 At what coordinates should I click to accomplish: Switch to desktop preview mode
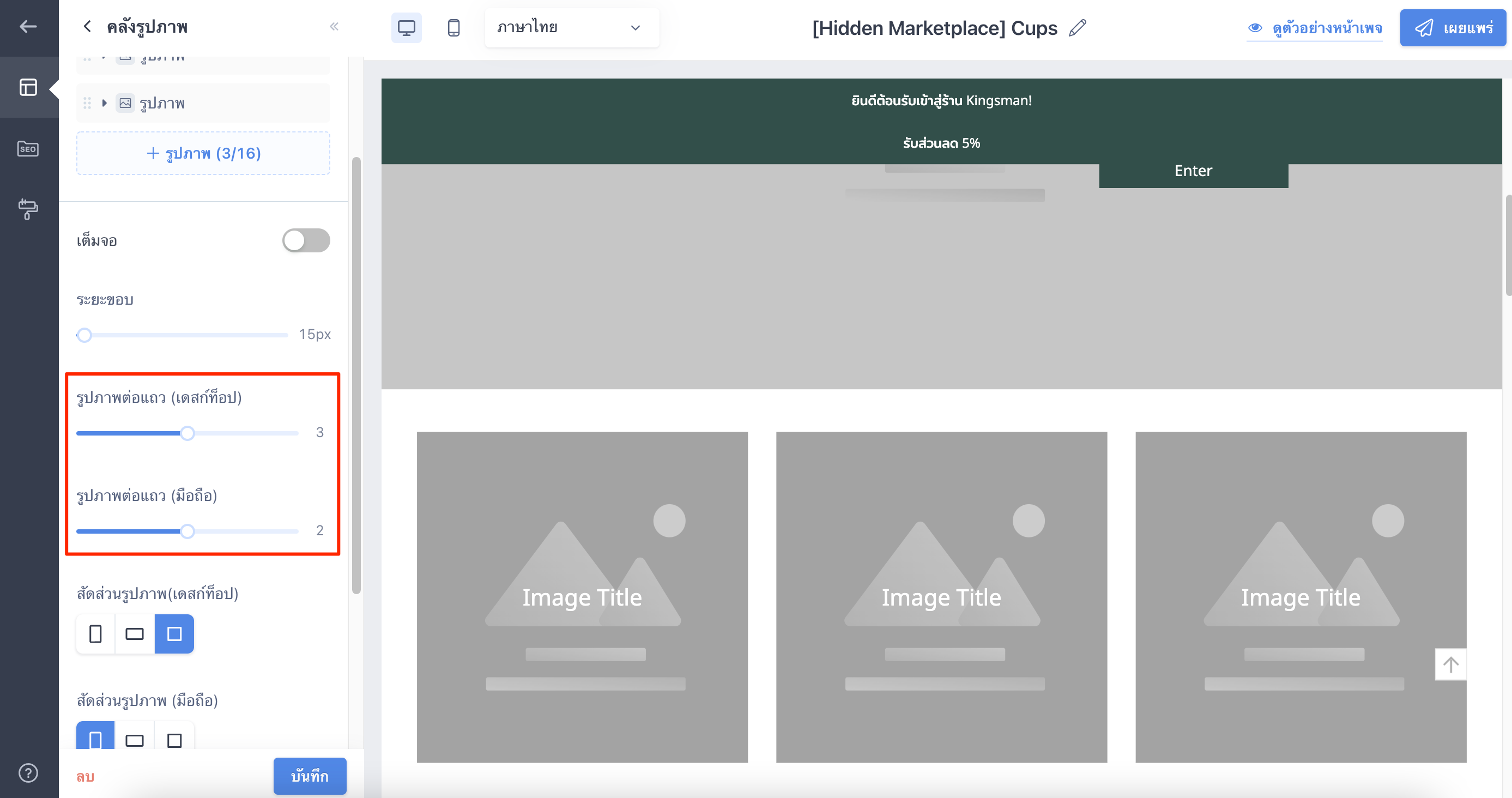(x=406, y=28)
